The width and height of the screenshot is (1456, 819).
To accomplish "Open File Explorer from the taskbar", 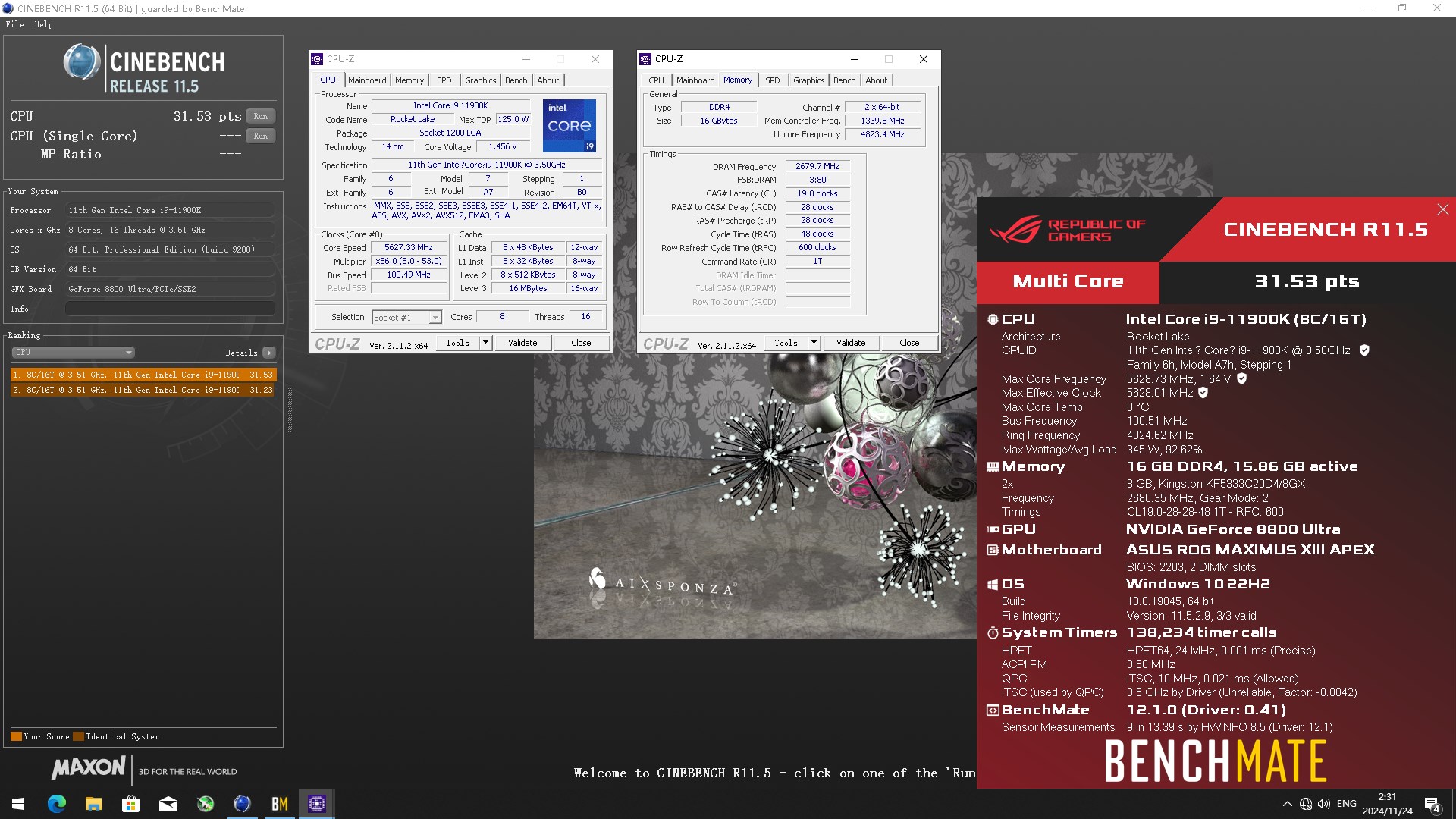I will coord(93,804).
